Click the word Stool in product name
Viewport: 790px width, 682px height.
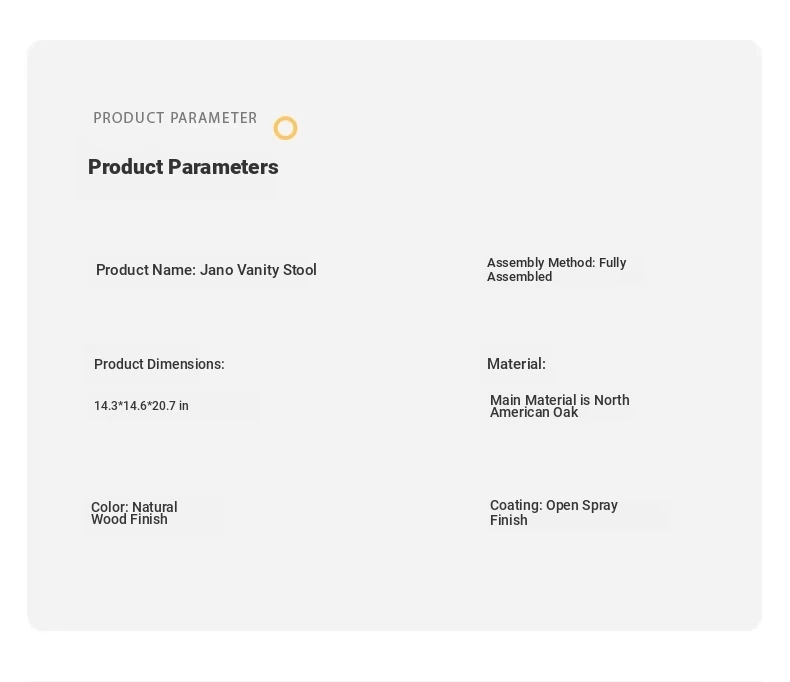tap(300, 270)
